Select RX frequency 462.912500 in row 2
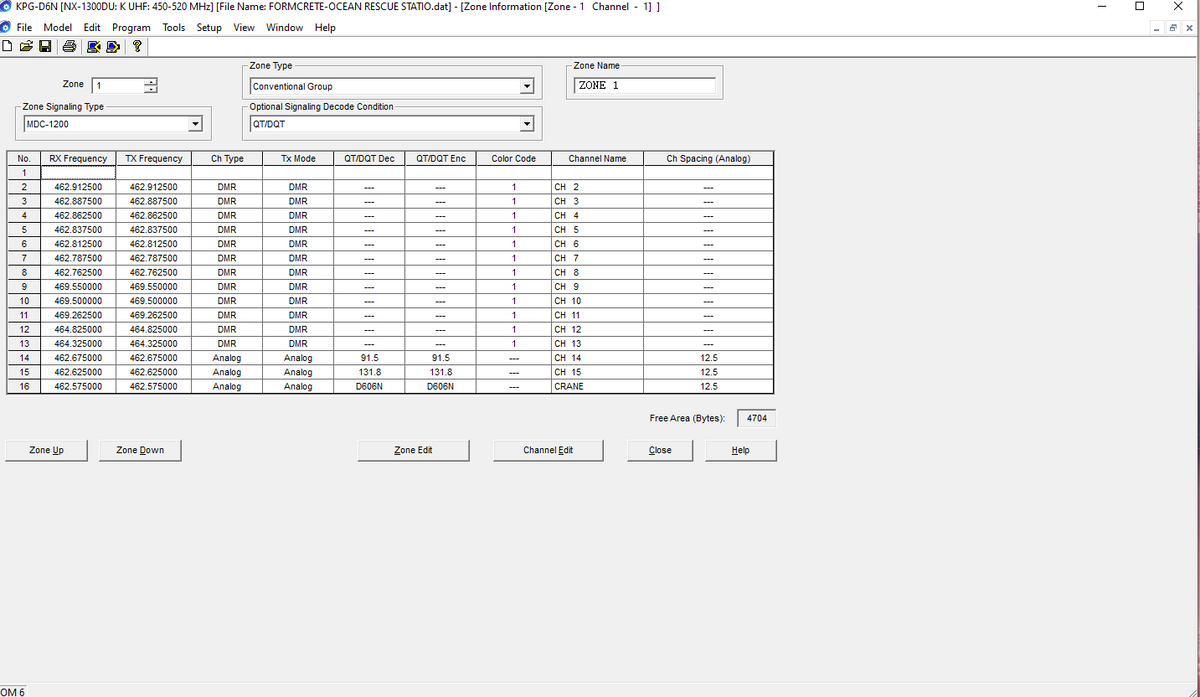This screenshot has height=697, width=1200. pyautogui.click(x=78, y=187)
